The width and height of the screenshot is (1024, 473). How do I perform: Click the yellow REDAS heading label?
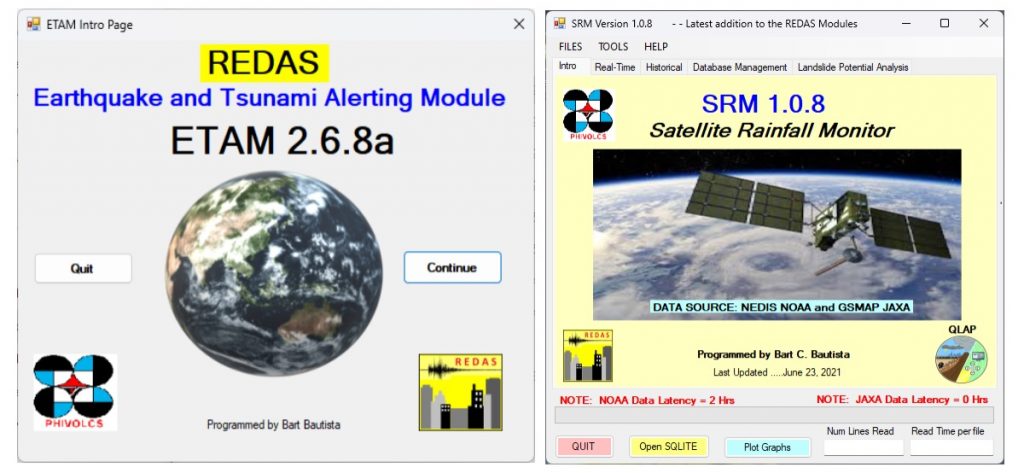pos(264,63)
